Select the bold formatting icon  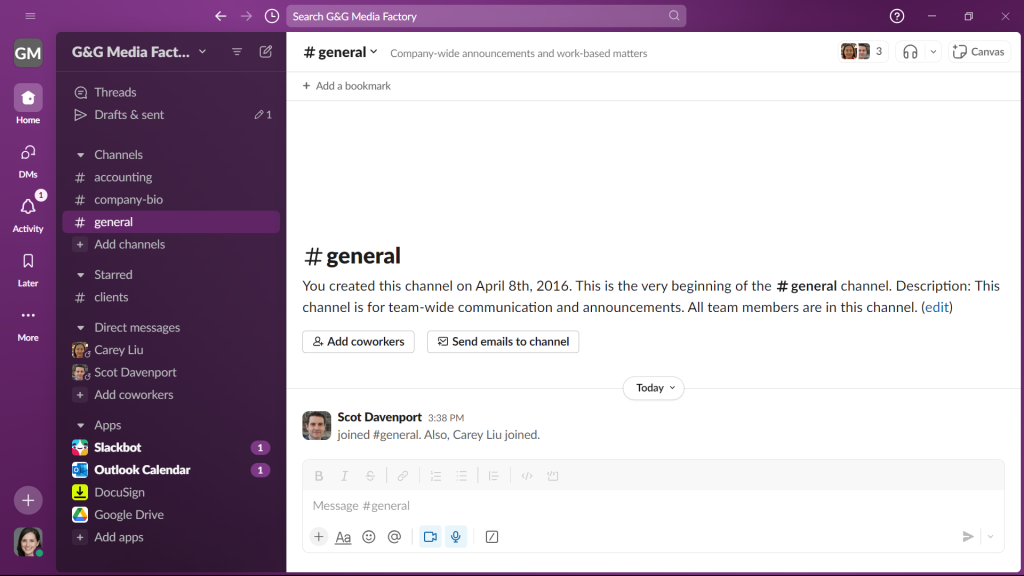pos(318,475)
